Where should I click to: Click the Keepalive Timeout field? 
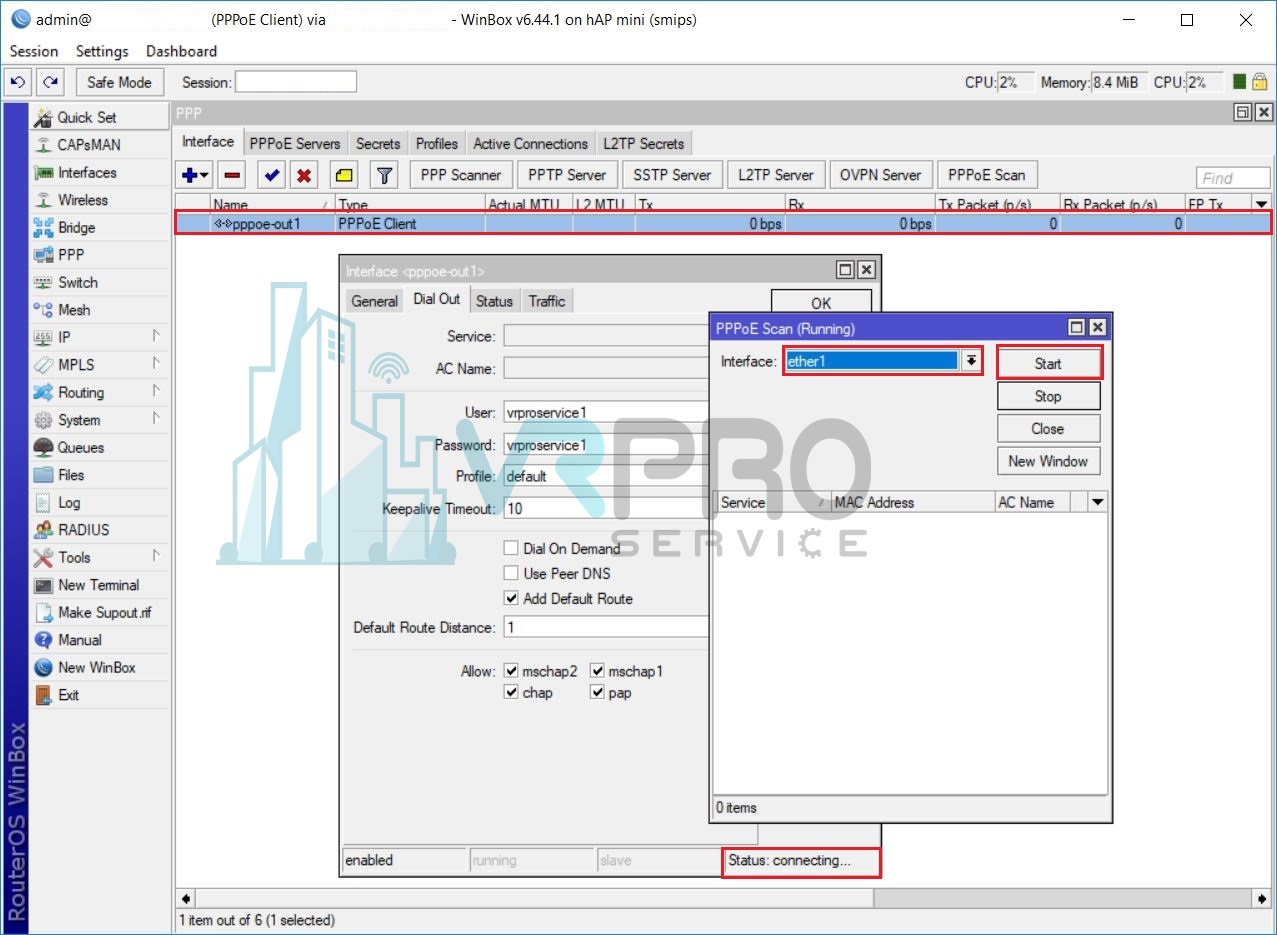606,509
